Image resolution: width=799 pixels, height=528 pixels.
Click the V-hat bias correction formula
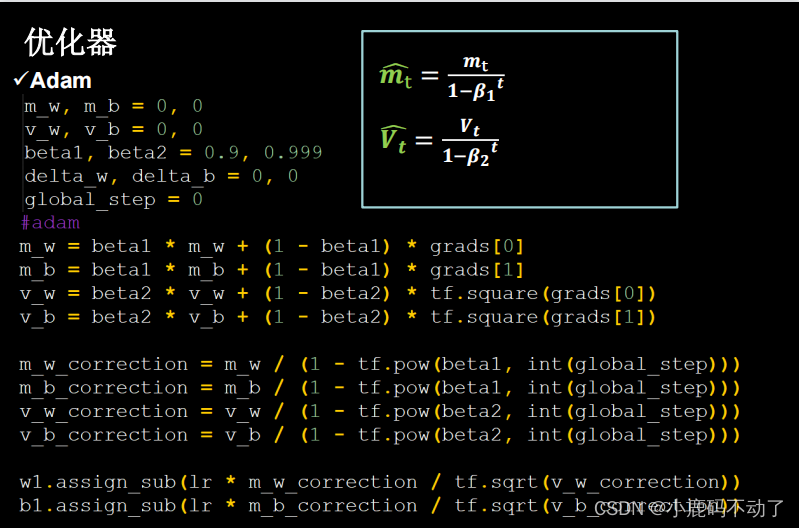(x=440, y=141)
